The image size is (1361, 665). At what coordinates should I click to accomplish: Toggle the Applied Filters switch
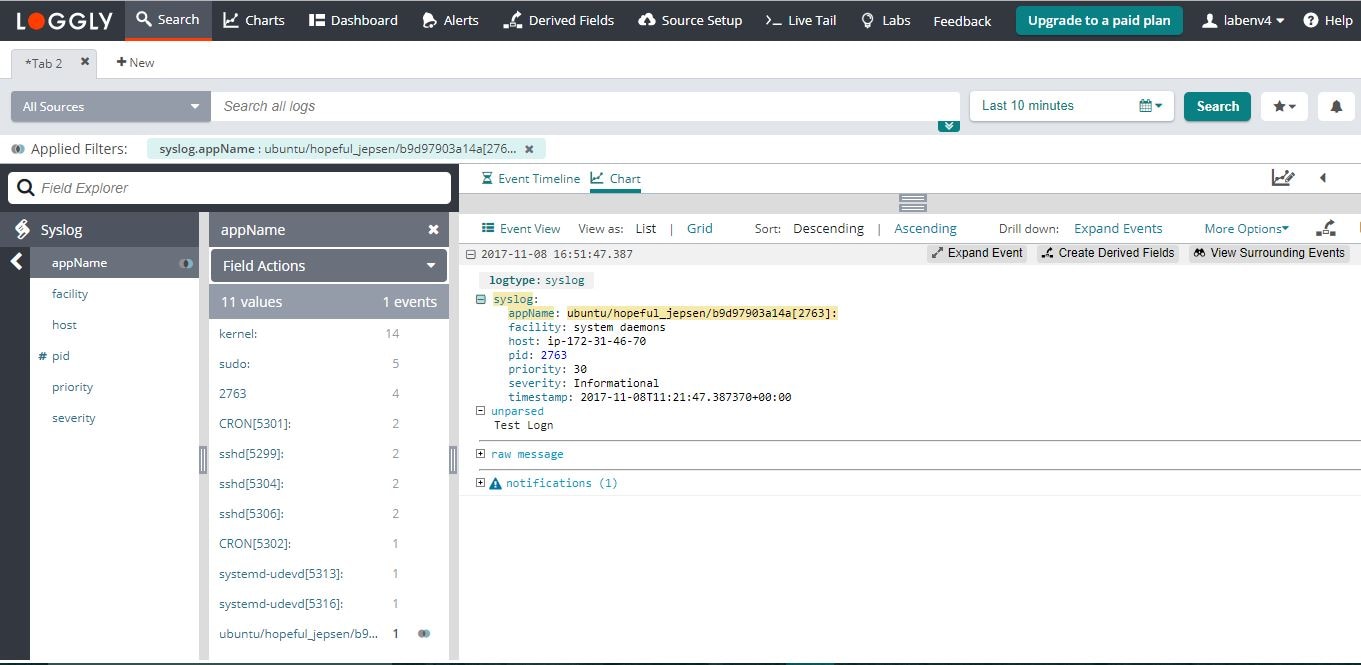[x=18, y=149]
